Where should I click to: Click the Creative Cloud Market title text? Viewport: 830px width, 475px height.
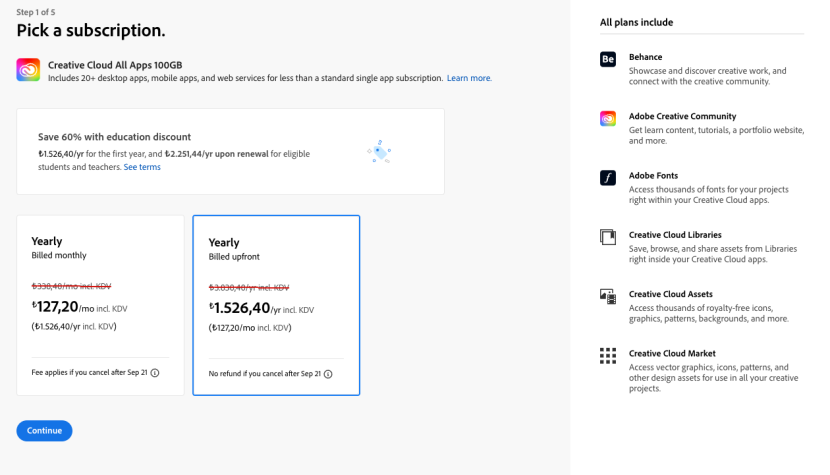pos(672,354)
